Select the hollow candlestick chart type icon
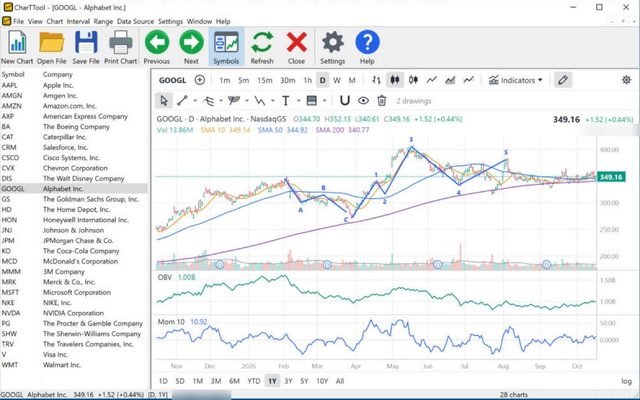 [413, 80]
